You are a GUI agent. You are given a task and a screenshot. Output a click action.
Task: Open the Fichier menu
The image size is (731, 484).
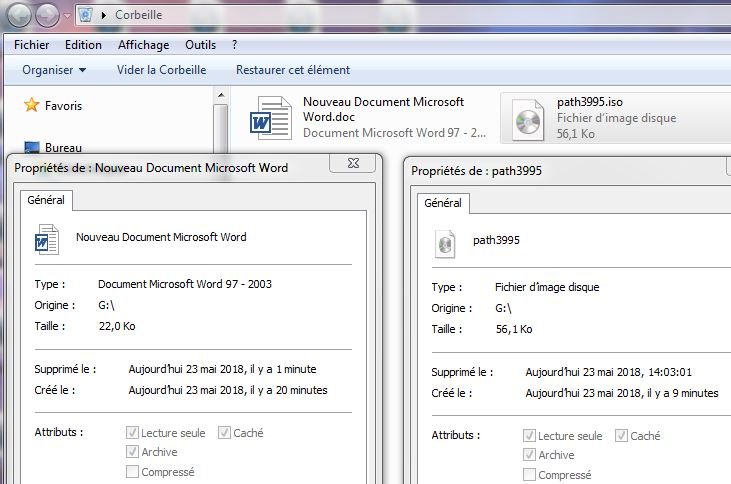pos(32,45)
